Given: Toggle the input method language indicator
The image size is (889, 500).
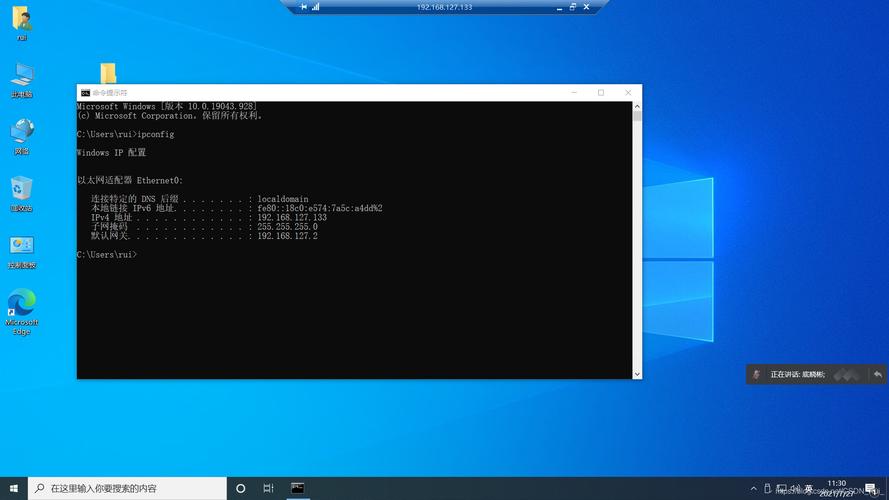Looking at the screenshot, I should (x=808, y=488).
